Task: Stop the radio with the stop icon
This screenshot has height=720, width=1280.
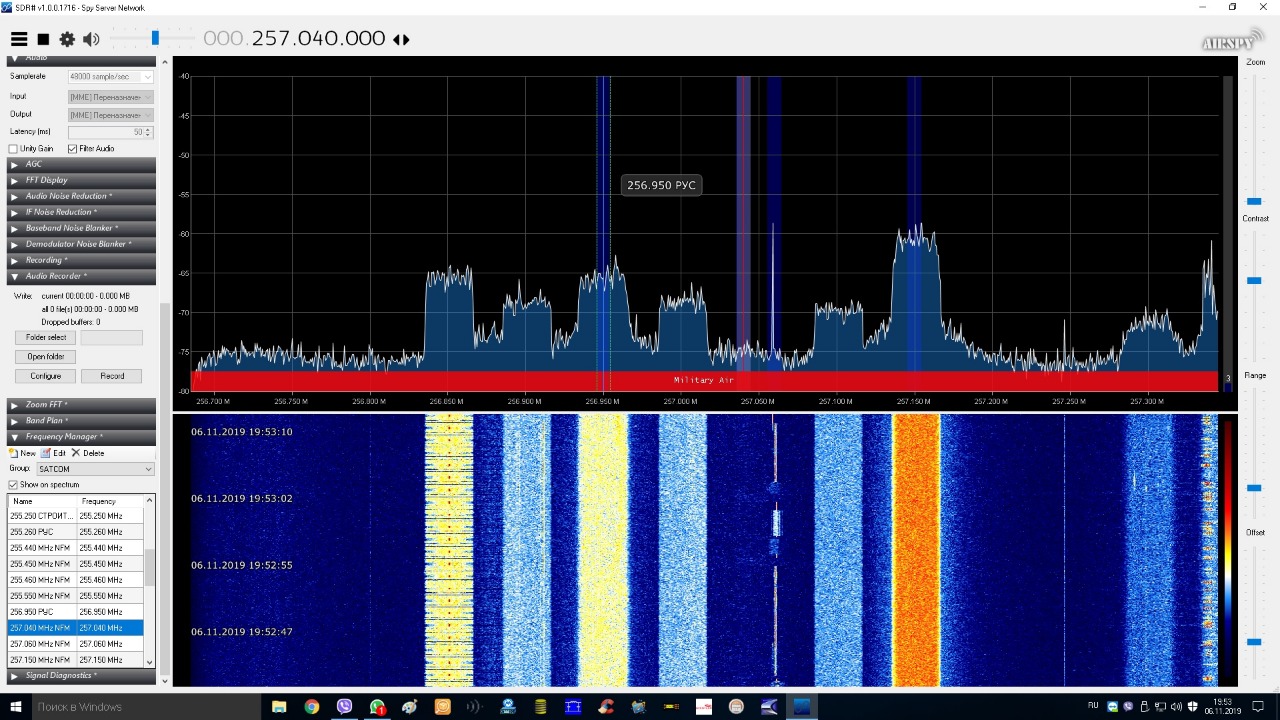Action: click(43, 39)
